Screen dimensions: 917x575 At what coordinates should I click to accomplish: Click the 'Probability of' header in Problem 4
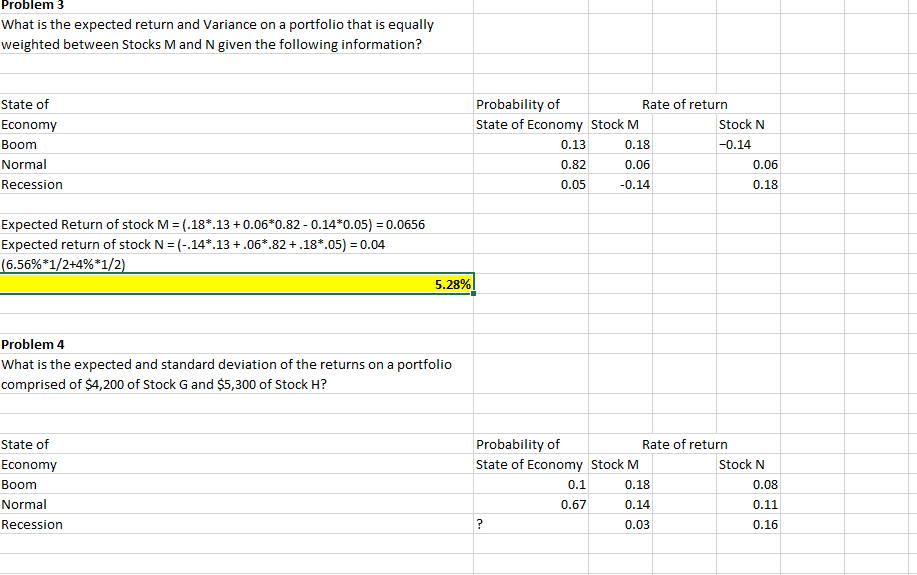coord(518,444)
